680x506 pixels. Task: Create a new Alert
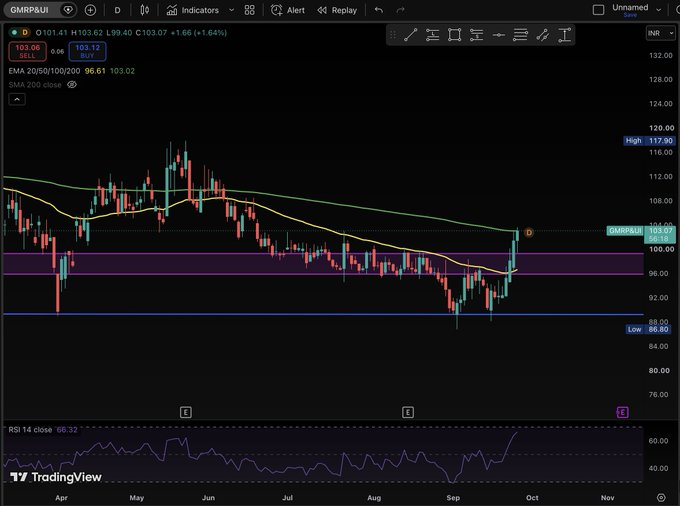[288, 10]
